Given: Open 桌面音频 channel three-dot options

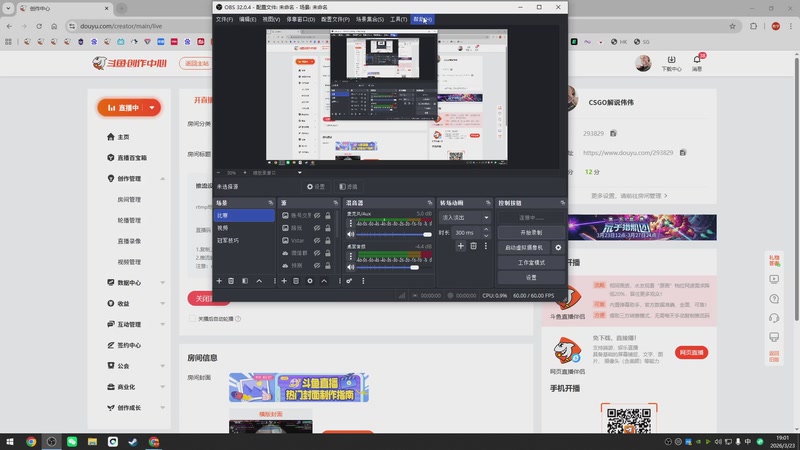Looking at the screenshot, I should point(351,256).
